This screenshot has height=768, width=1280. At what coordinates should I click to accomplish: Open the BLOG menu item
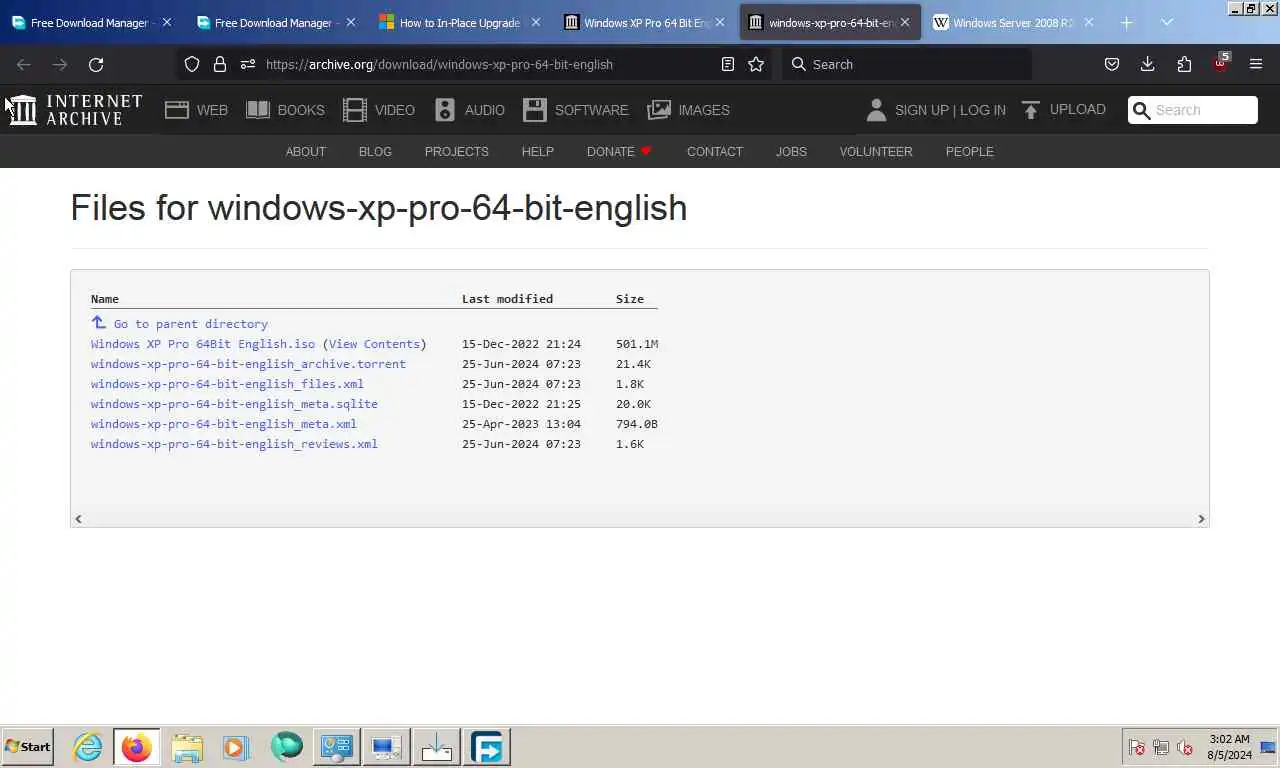pyautogui.click(x=375, y=152)
